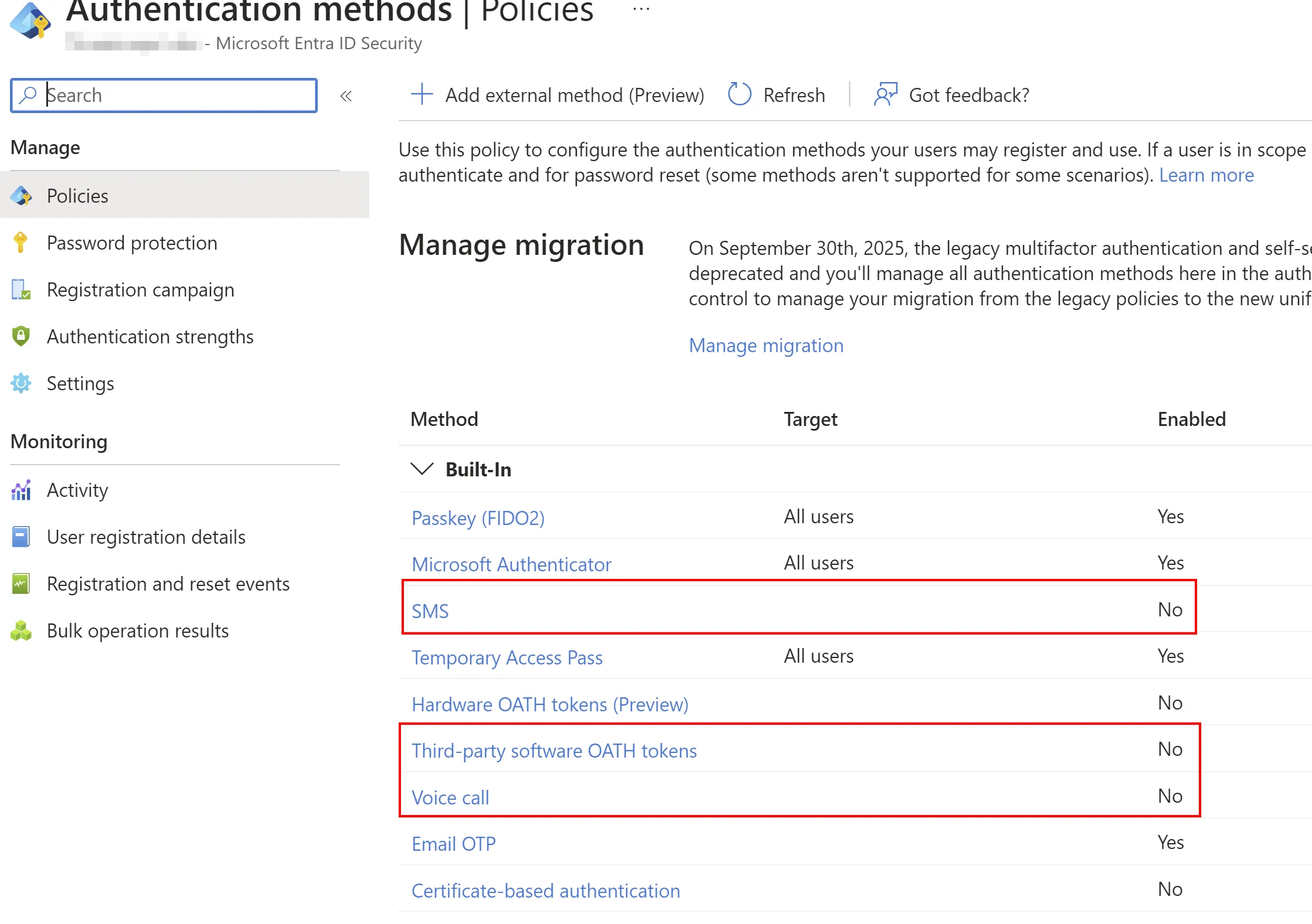Screen dimensions: 1312x924
Task: Open Registration and reset events
Action: (x=168, y=584)
